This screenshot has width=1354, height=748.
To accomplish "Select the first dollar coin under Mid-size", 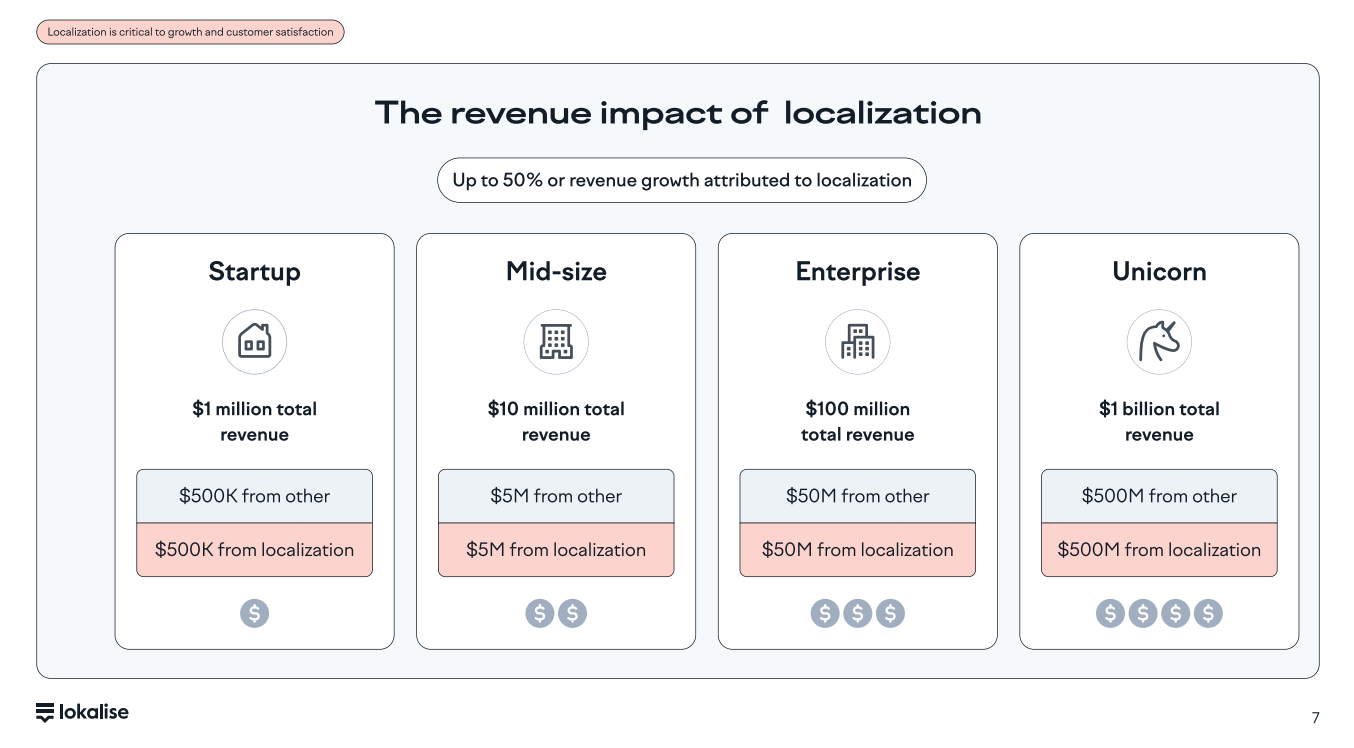I will click(x=540, y=613).
